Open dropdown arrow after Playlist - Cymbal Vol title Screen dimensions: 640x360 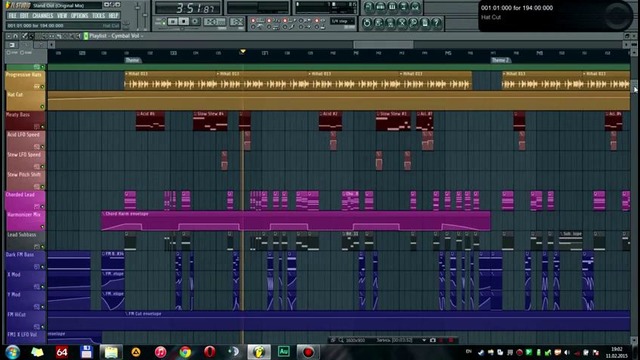pyautogui.click(x=142, y=36)
